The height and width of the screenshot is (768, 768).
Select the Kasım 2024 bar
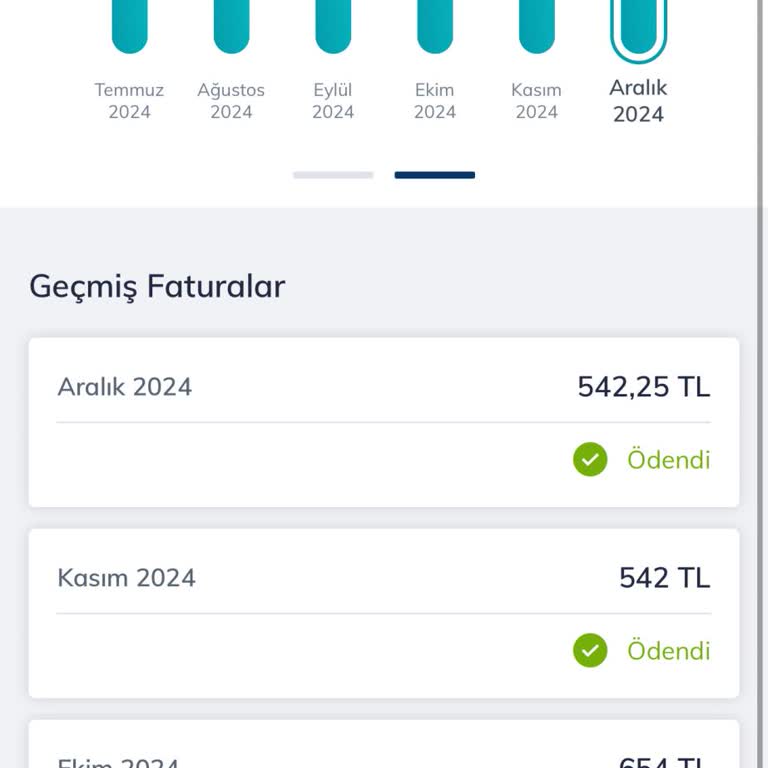point(537,25)
